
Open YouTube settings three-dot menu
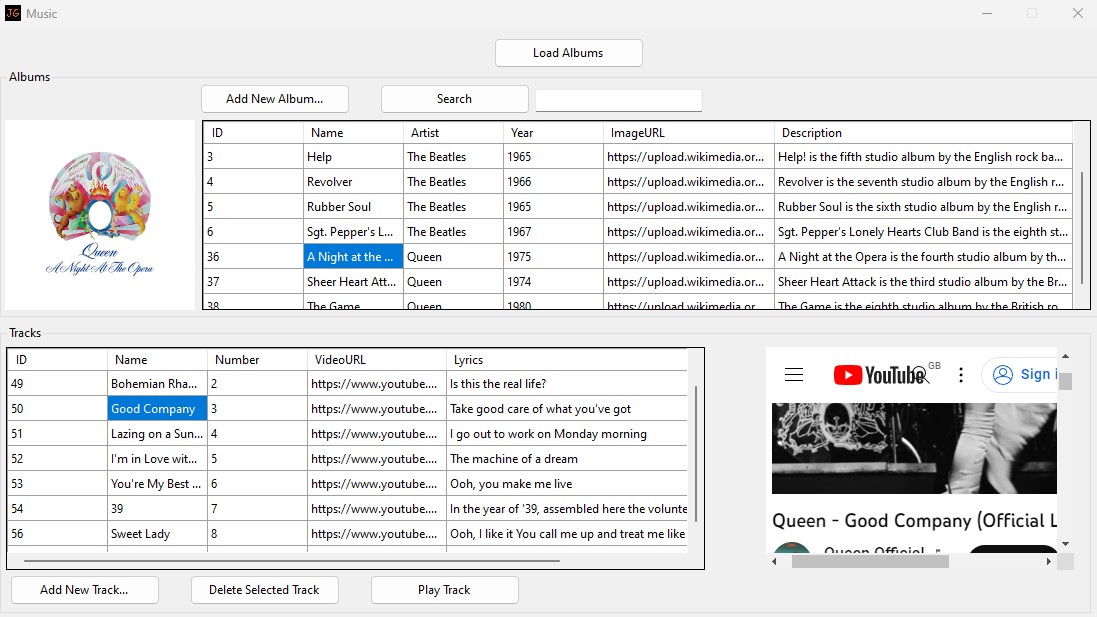961,375
